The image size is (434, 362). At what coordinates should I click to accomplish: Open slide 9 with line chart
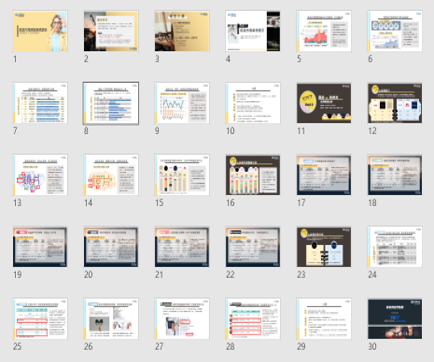[x=182, y=103]
